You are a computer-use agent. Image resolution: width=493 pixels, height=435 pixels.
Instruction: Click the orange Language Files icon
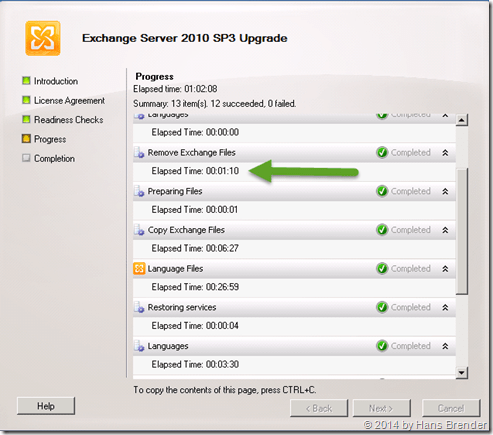coord(139,269)
